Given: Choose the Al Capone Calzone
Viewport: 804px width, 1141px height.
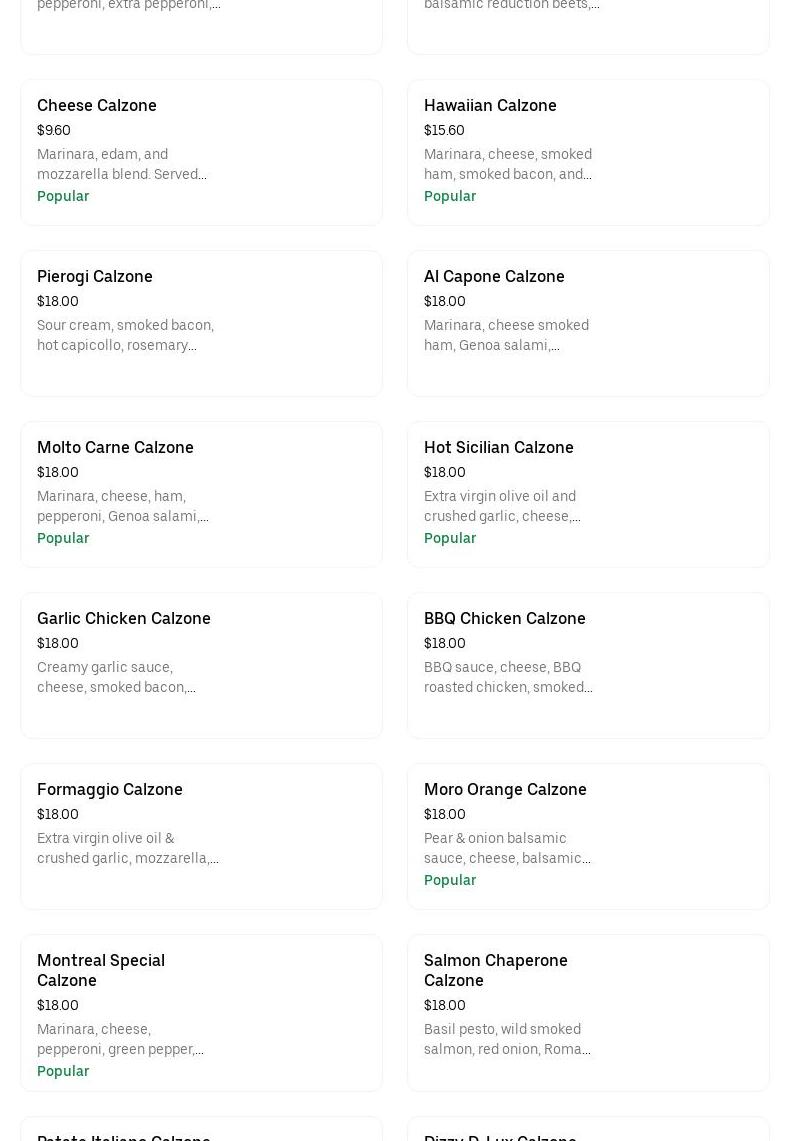Looking at the screenshot, I should tap(494, 276).
